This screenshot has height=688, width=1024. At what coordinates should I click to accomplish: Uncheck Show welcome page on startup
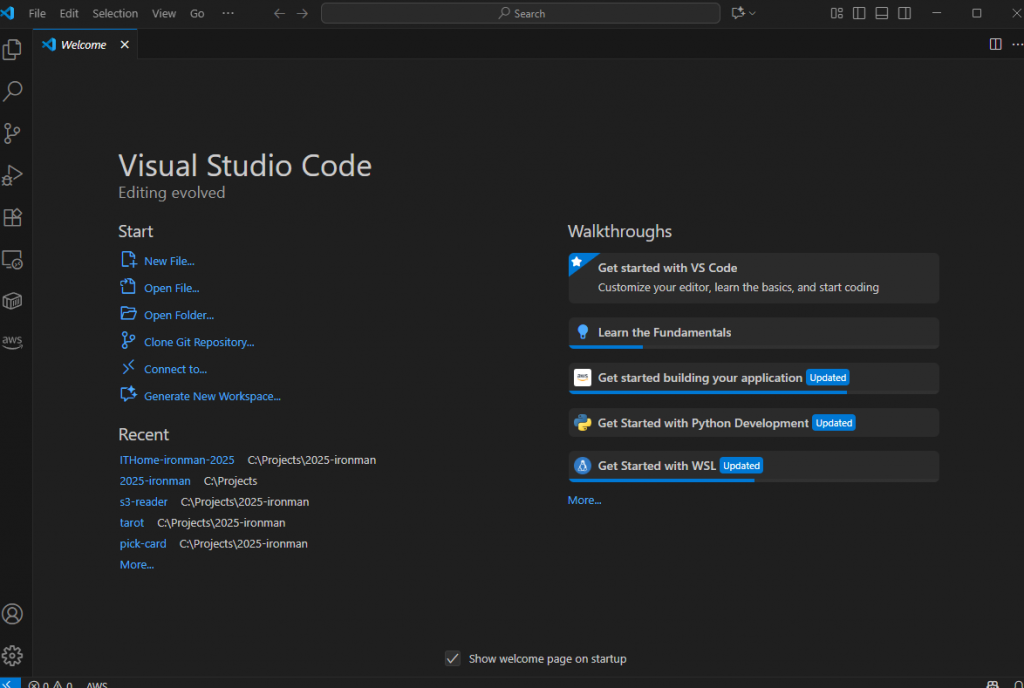453,658
